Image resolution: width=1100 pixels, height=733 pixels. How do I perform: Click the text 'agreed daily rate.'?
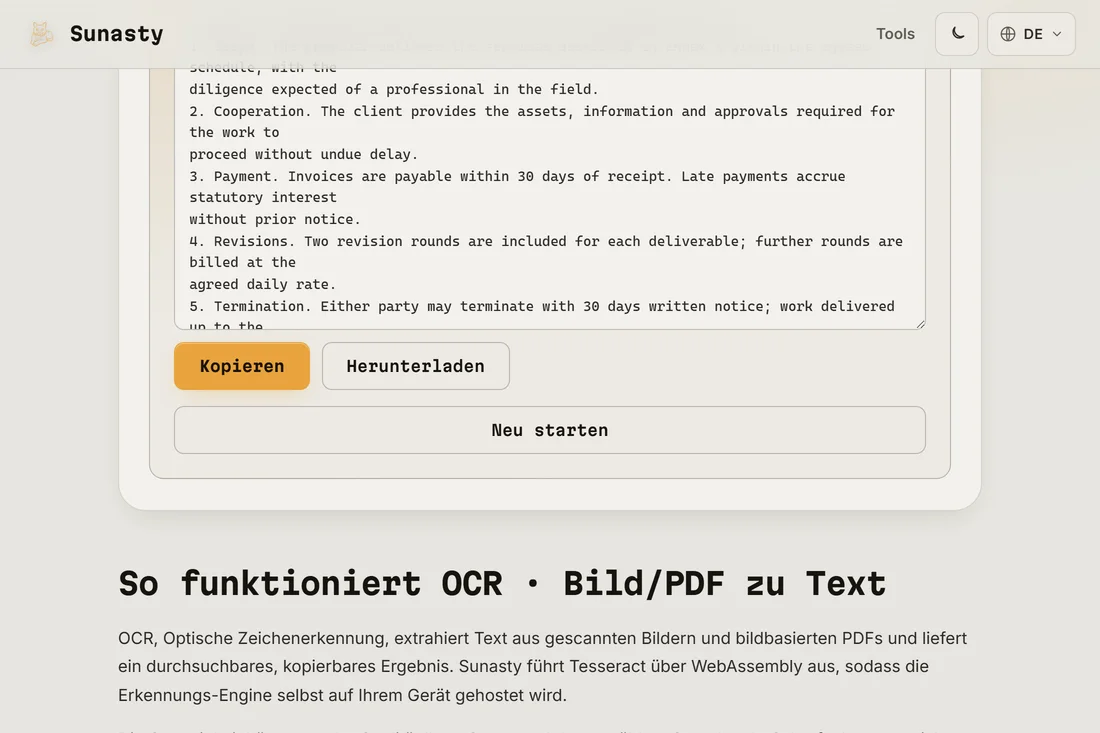point(262,285)
